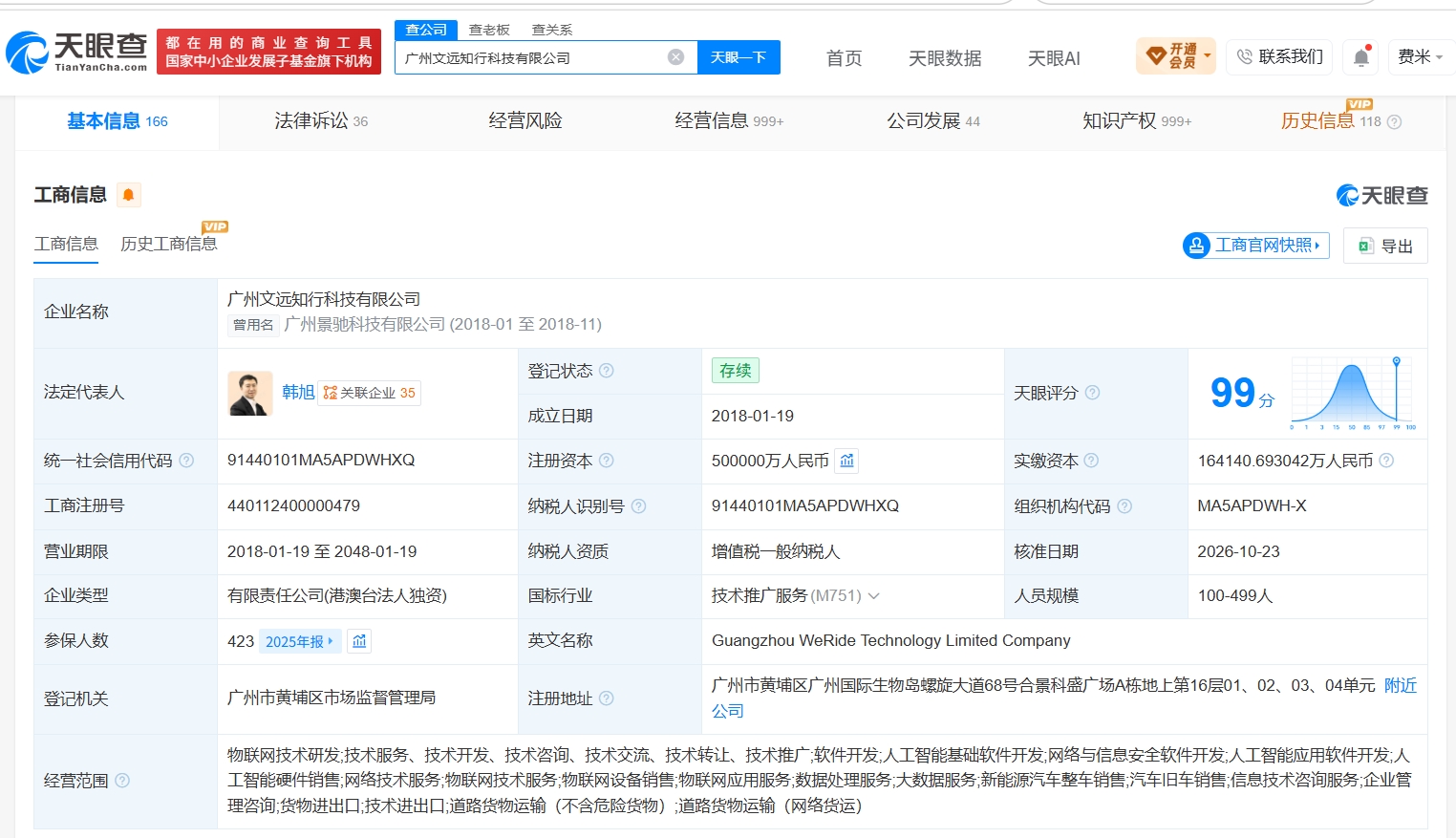Click the 存续 registration status tag
1456x838 pixels.
click(736, 371)
